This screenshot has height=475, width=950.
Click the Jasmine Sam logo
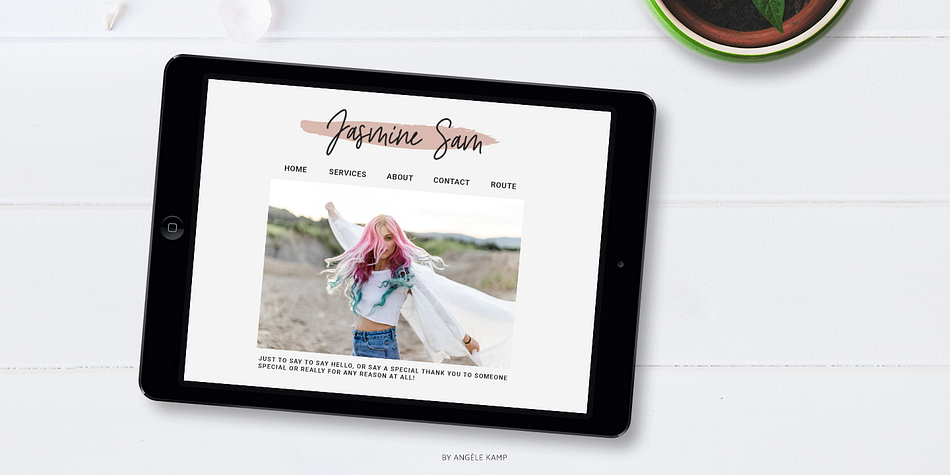(400, 135)
